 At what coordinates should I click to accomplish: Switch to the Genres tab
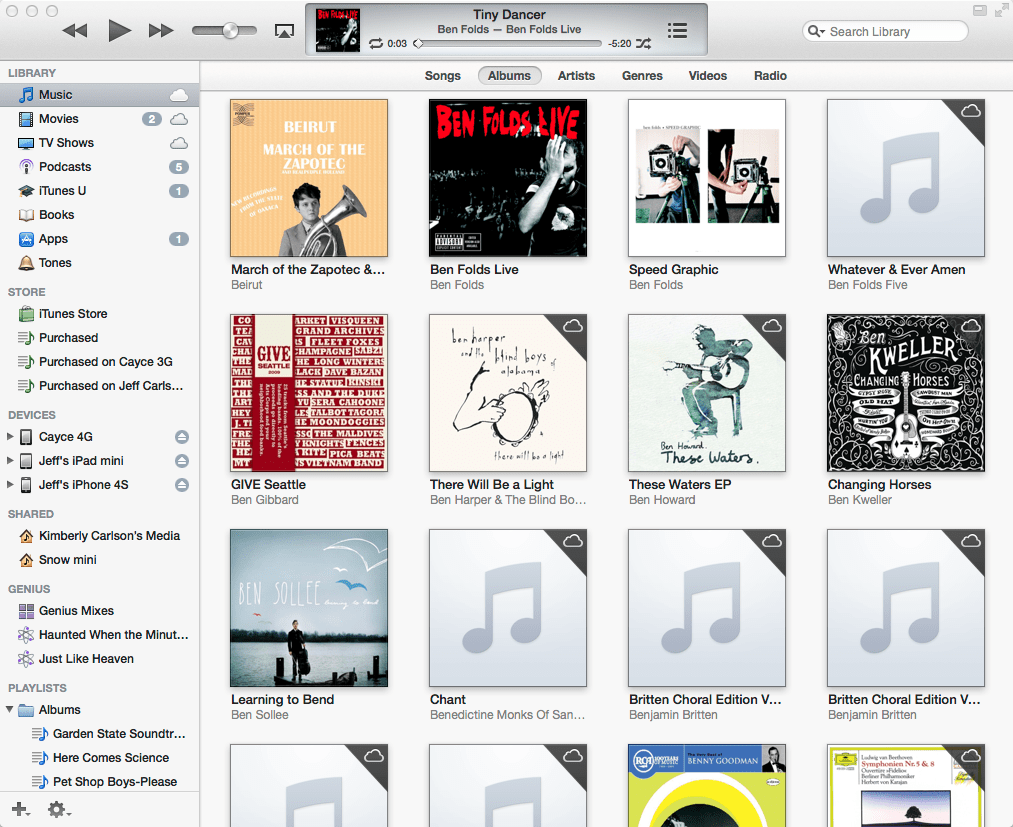(x=642, y=75)
